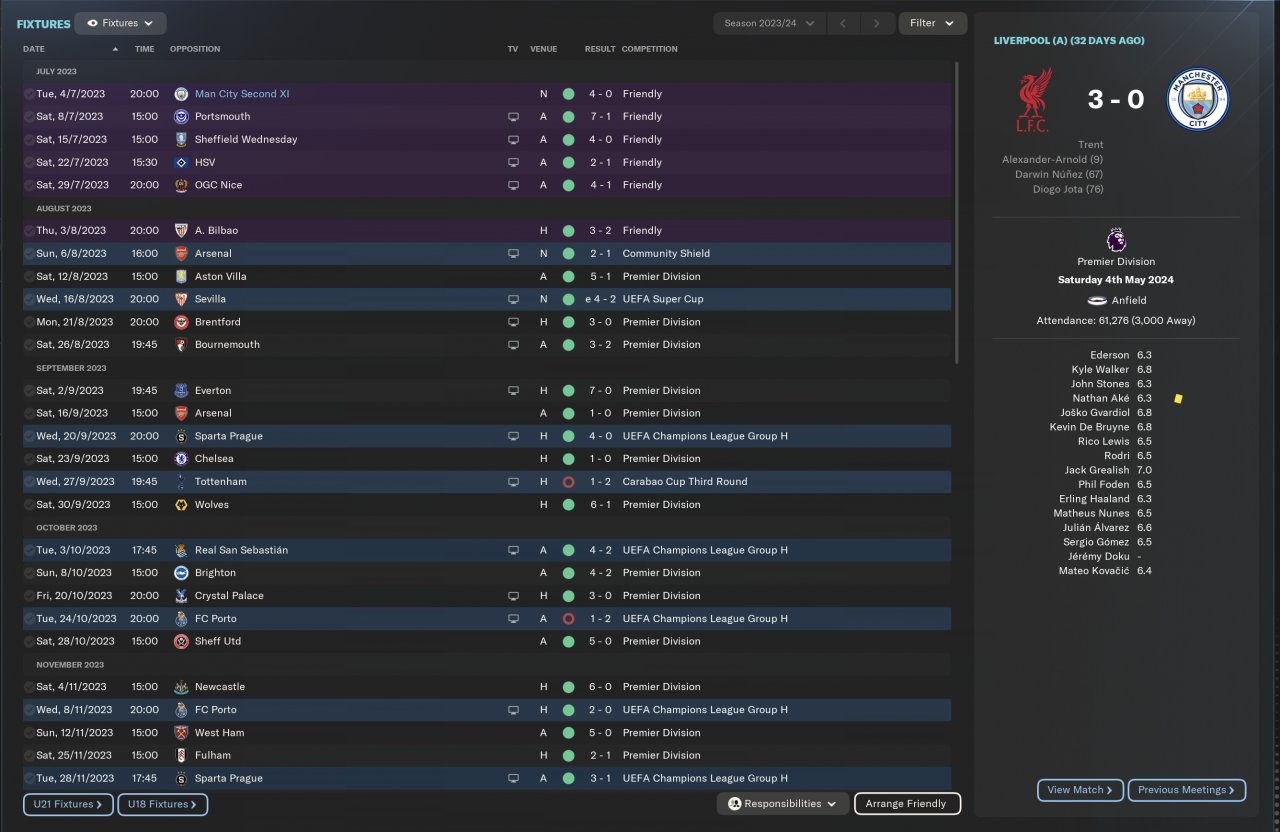Expand the Season 2023/24 selector
Screen dimensions: 1280x832
point(768,23)
